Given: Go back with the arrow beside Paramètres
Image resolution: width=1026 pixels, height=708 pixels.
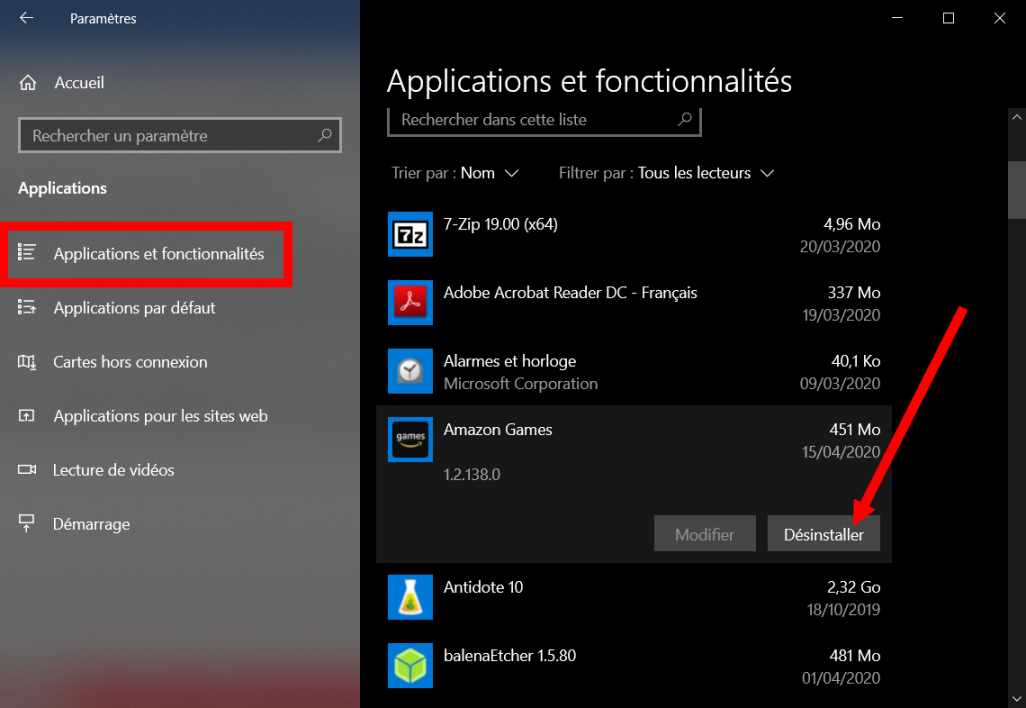Looking at the screenshot, I should pyautogui.click(x=26, y=18).
